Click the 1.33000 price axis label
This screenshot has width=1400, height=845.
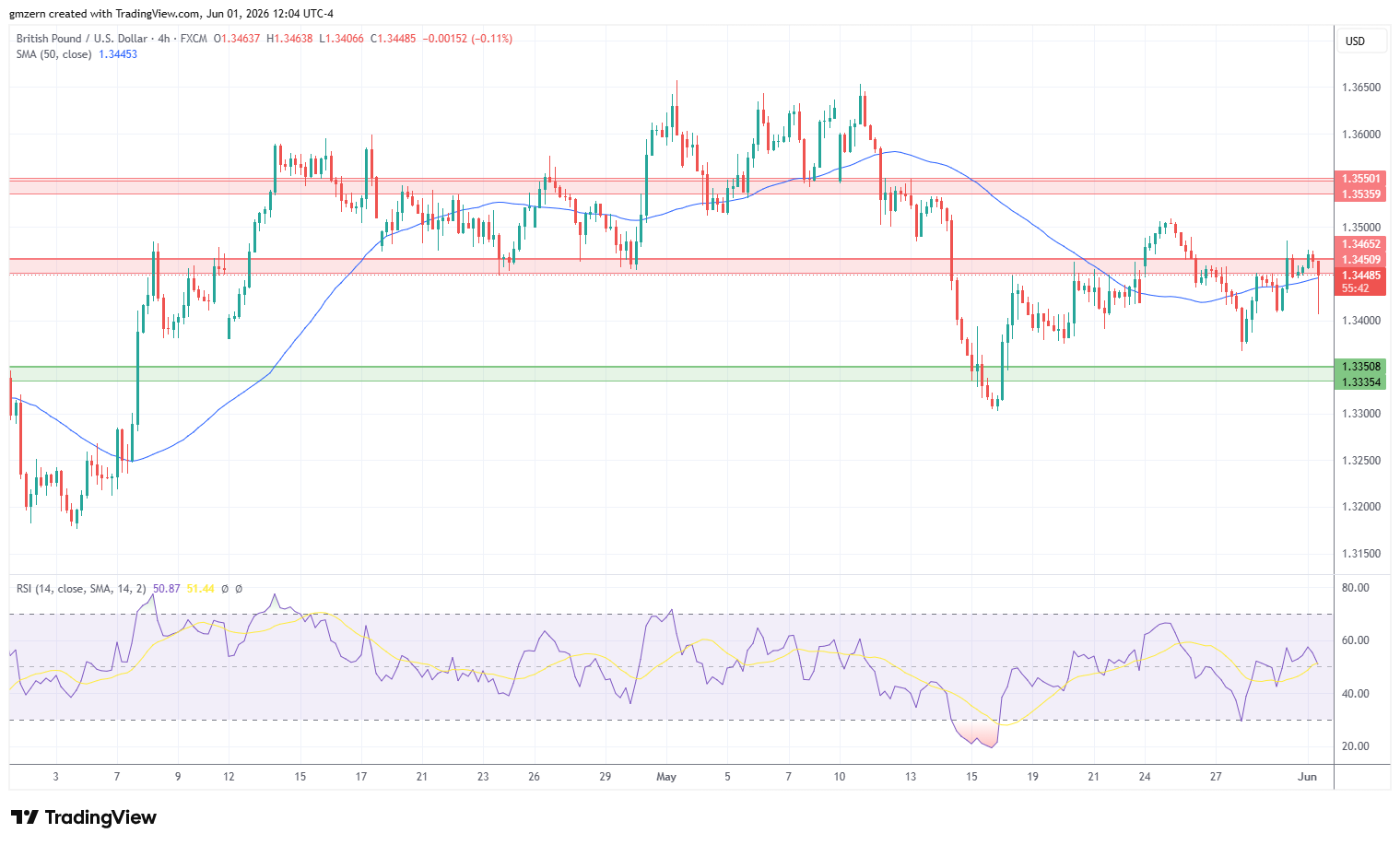[x=1361, y=414]
